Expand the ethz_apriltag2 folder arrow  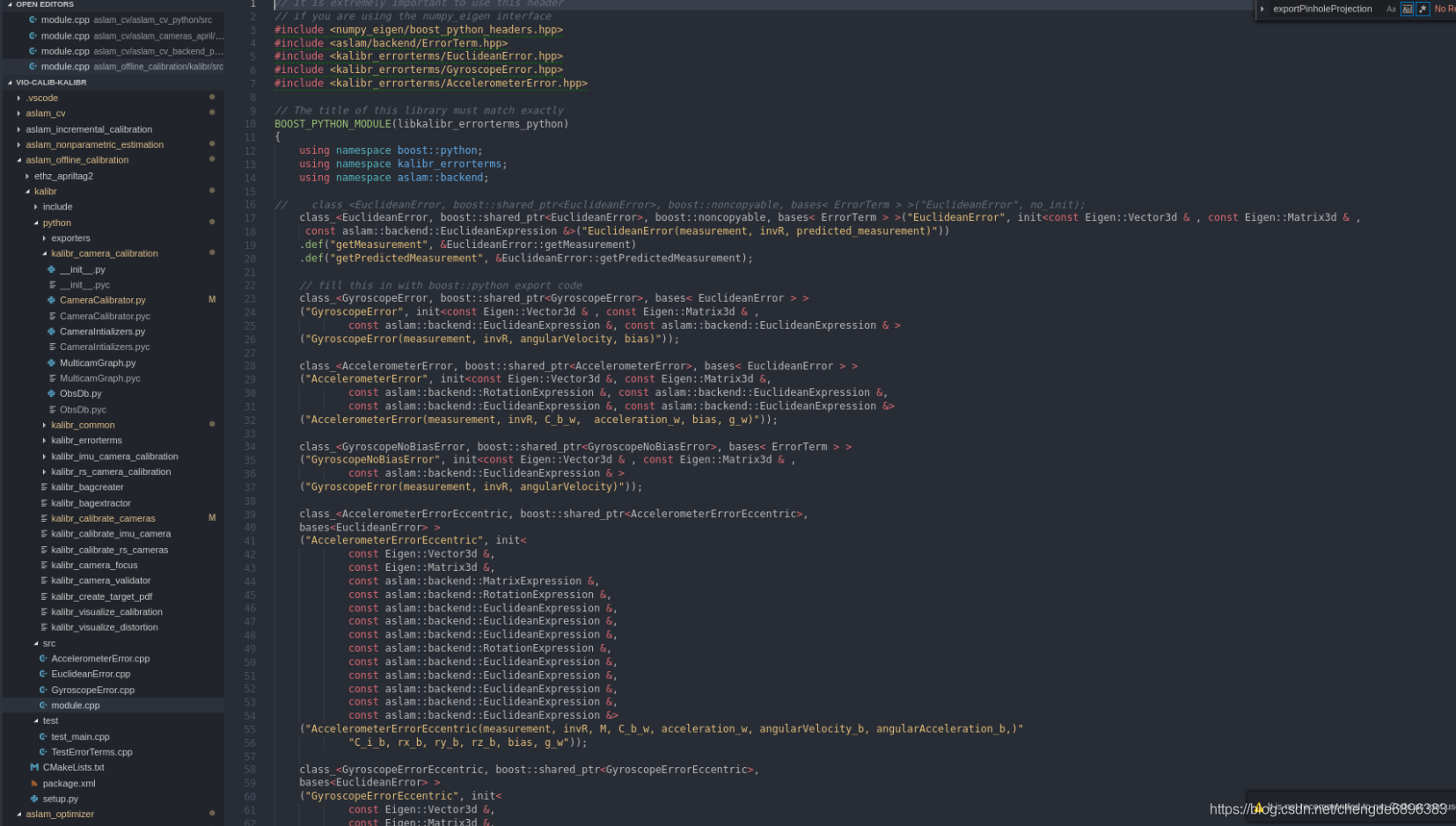[27, 176]
